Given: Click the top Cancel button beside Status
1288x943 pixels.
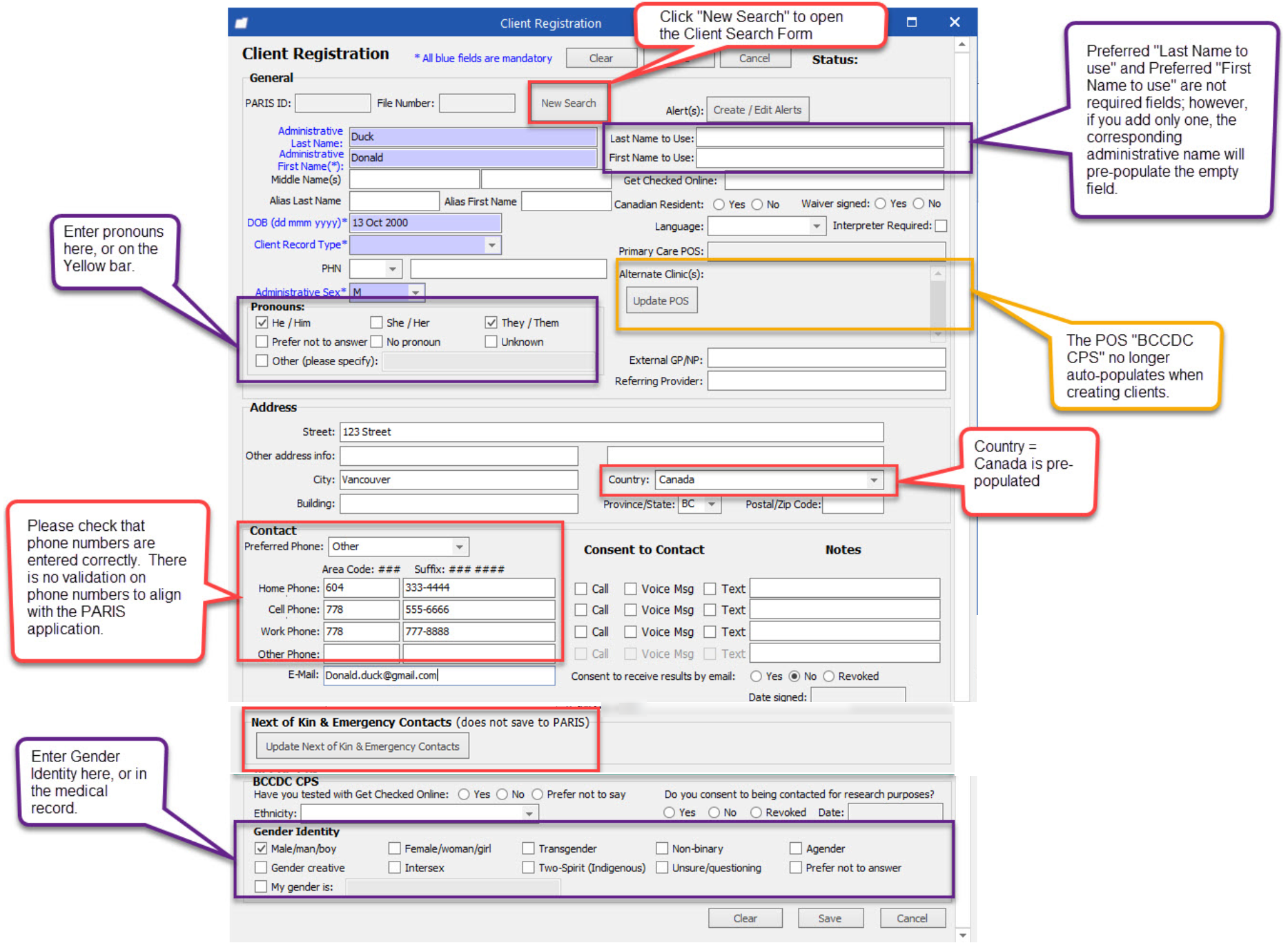Looking at the screenshot, I should 754,58.
